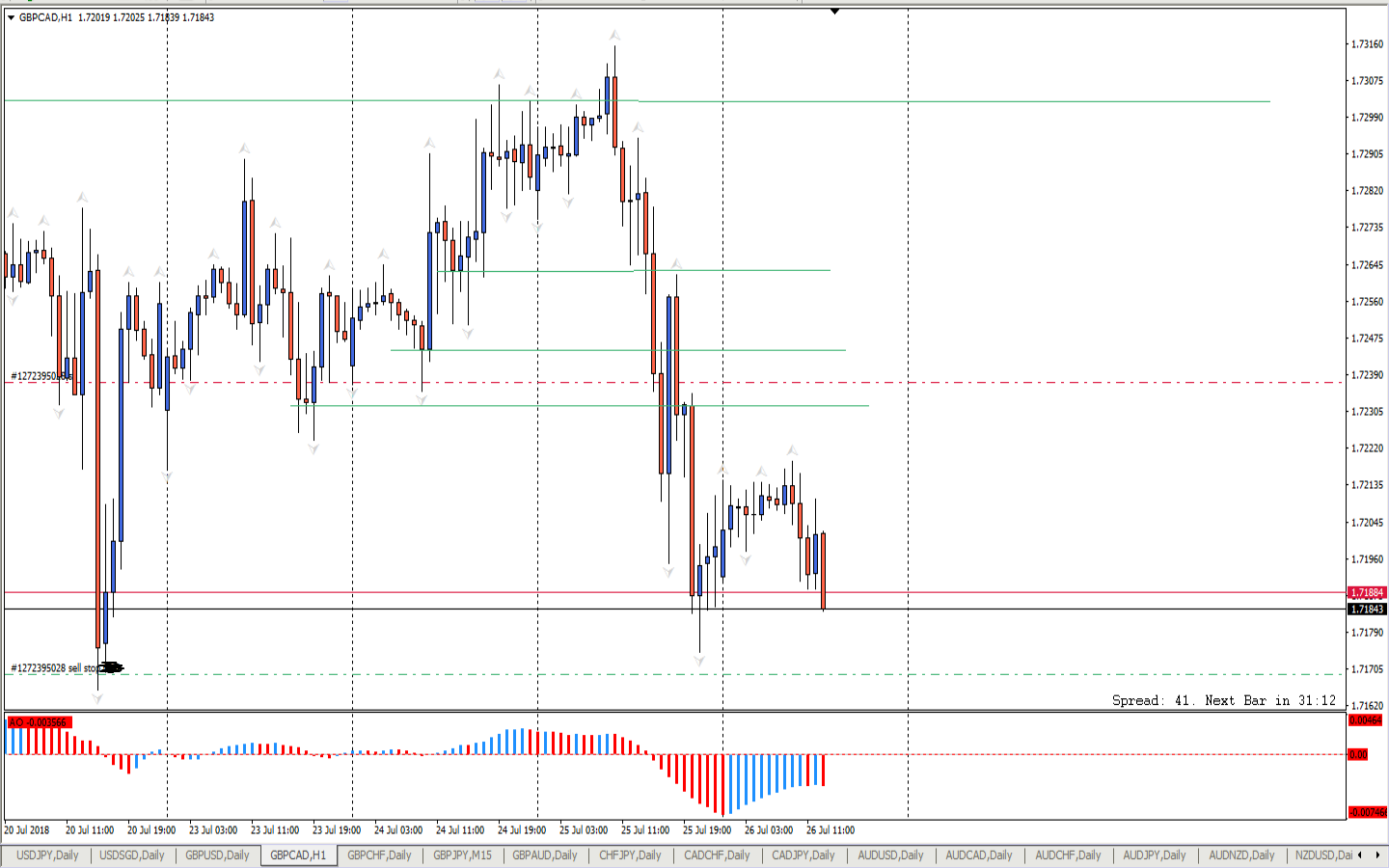Click the chart shift triangle marker at top
The width and height of the screenshot is (1389, 868).
(834, 12)
